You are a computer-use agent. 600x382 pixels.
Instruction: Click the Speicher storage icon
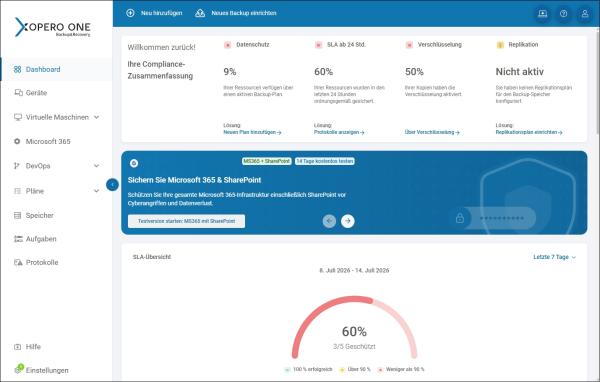pos(17,215)
